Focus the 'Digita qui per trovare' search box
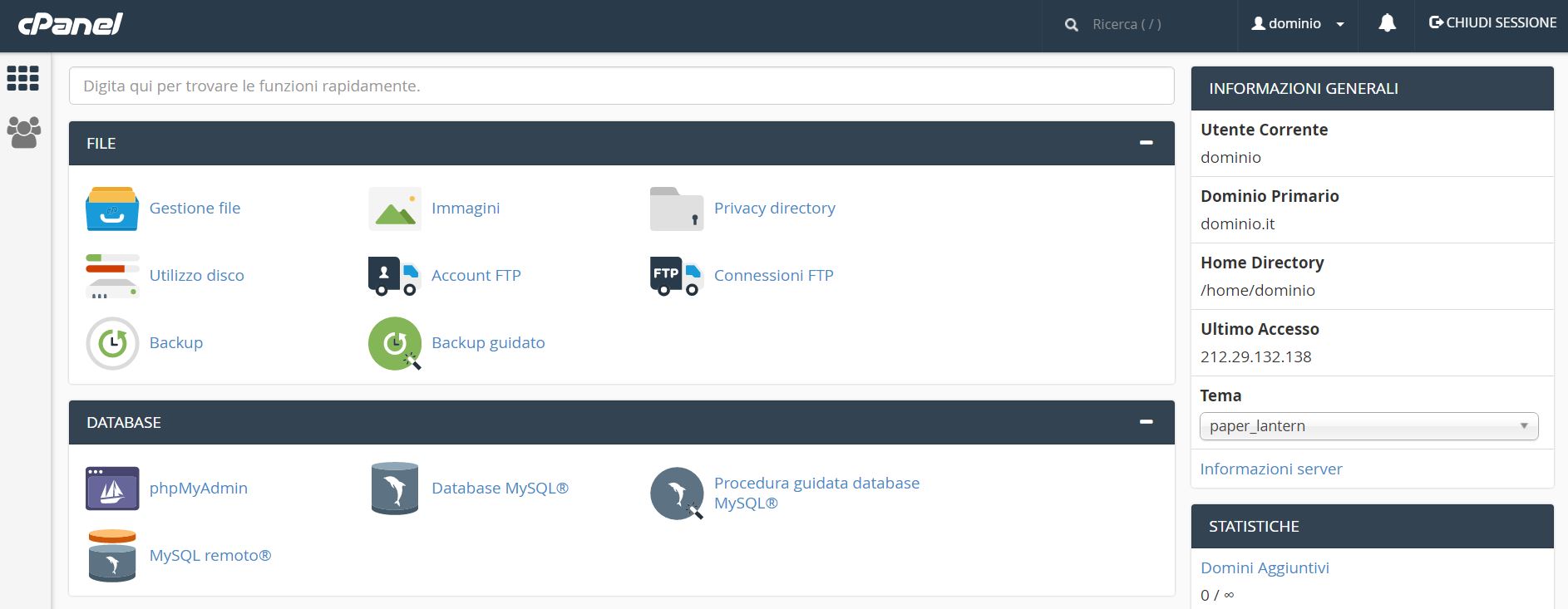 coord(622,86)
